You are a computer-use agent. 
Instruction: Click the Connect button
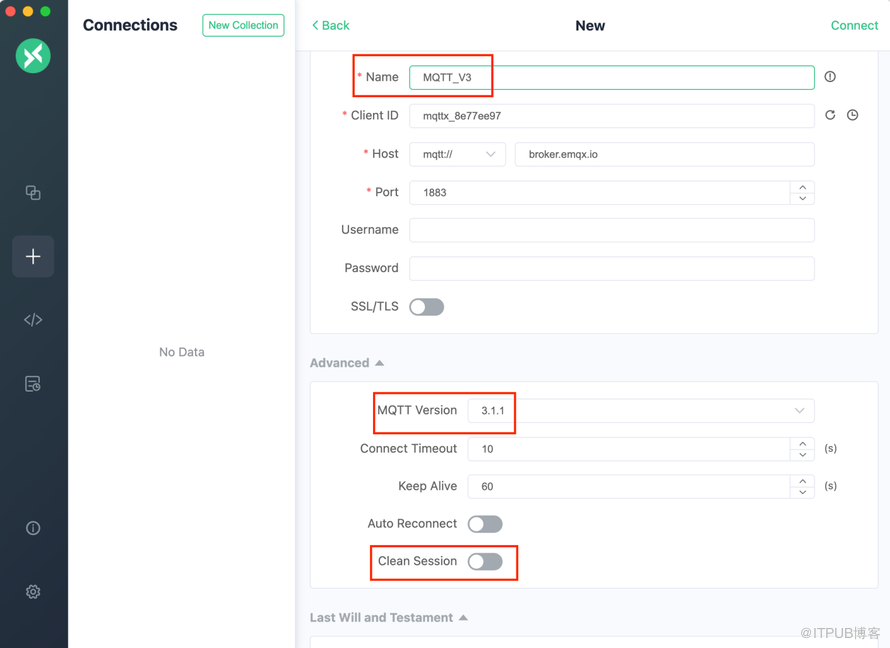tap(854, 25)
